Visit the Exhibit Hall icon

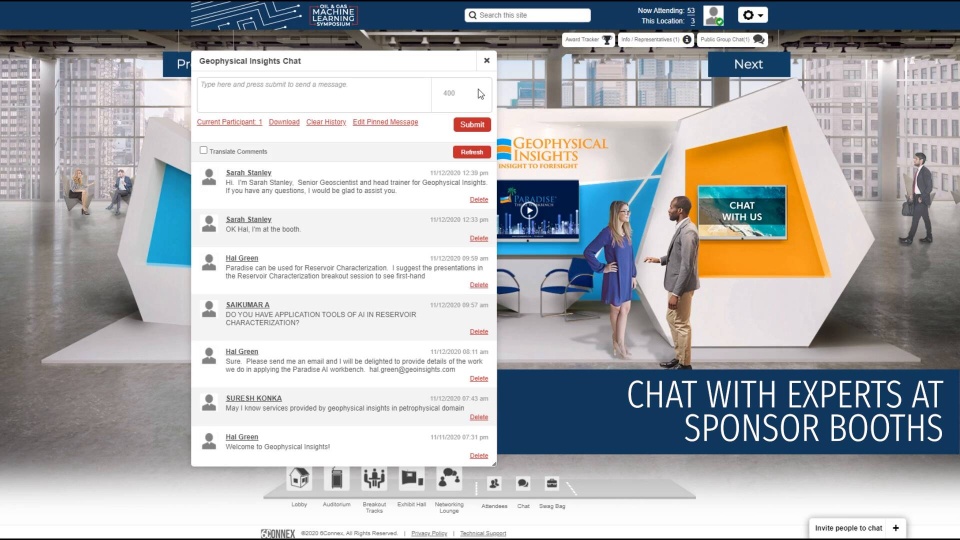coord(411,478)
